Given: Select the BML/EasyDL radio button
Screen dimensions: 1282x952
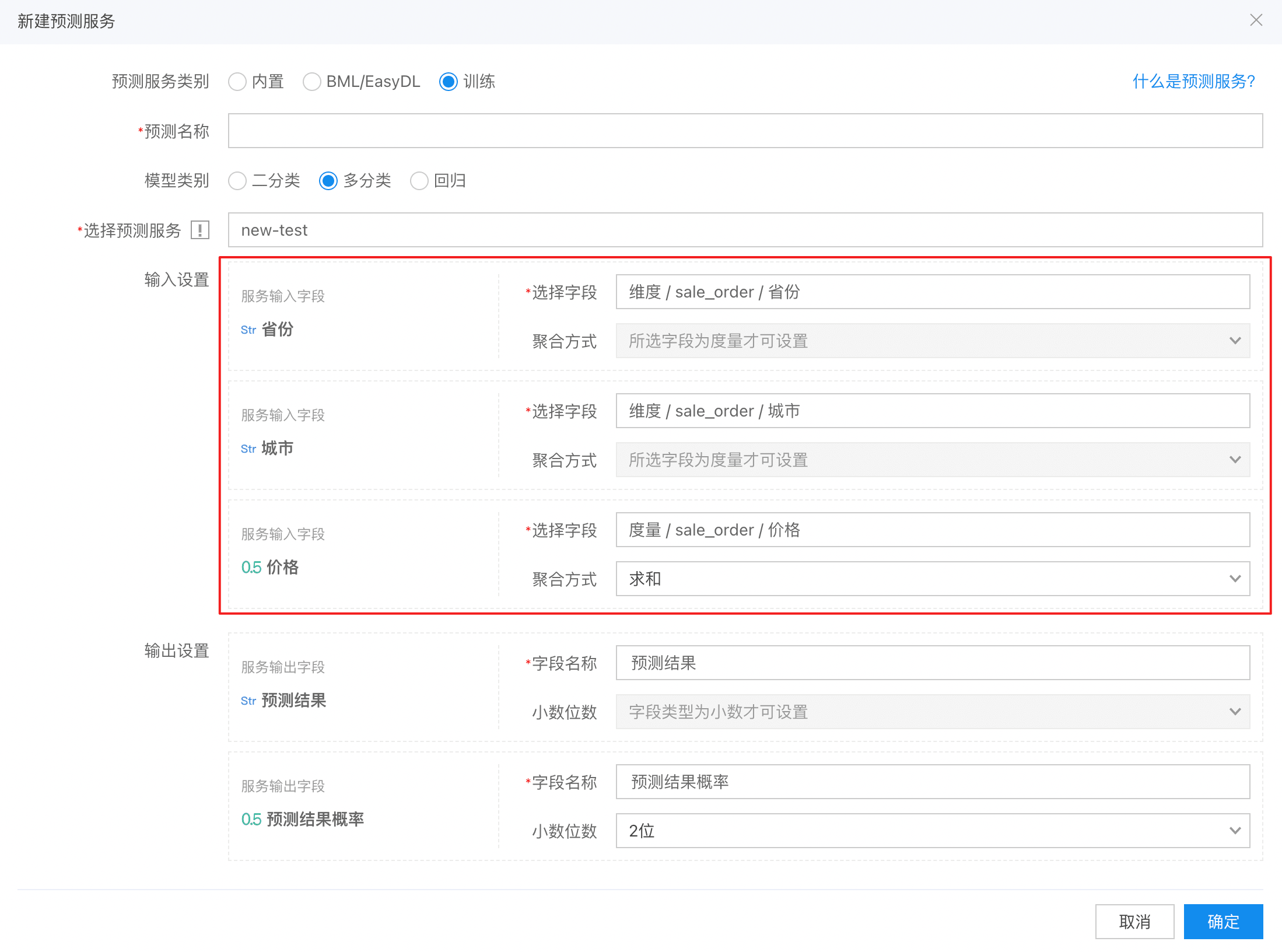Looking at the screenshot, I should pyautogui.click(x=312, y=82).
